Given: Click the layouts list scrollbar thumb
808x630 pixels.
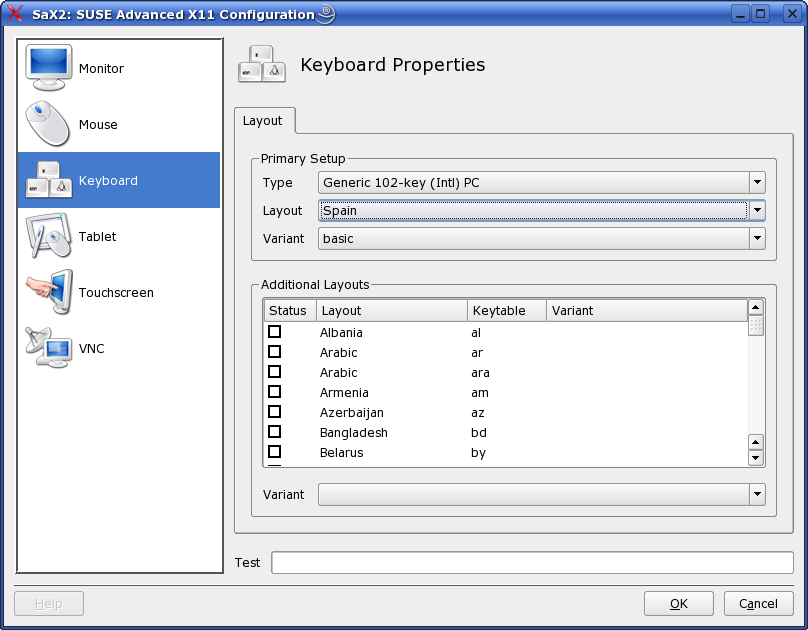Looking at the screenshot, I should [755, 326].
